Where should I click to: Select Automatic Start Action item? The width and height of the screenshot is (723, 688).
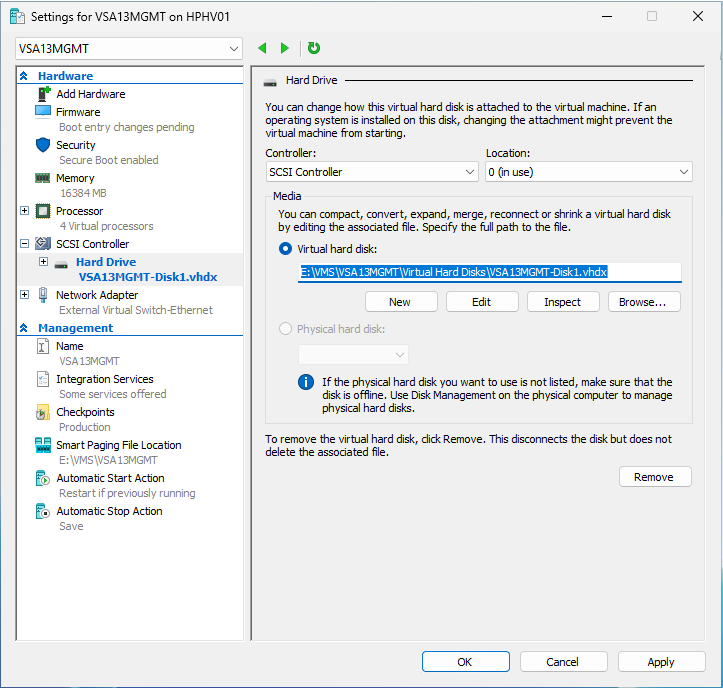pos(109,478)
